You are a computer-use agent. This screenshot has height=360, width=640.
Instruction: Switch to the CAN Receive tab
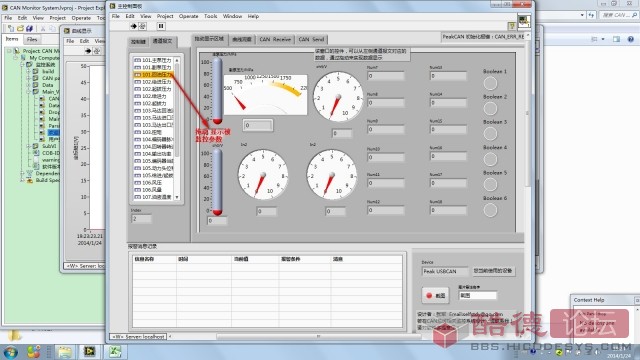pos(275,39)
